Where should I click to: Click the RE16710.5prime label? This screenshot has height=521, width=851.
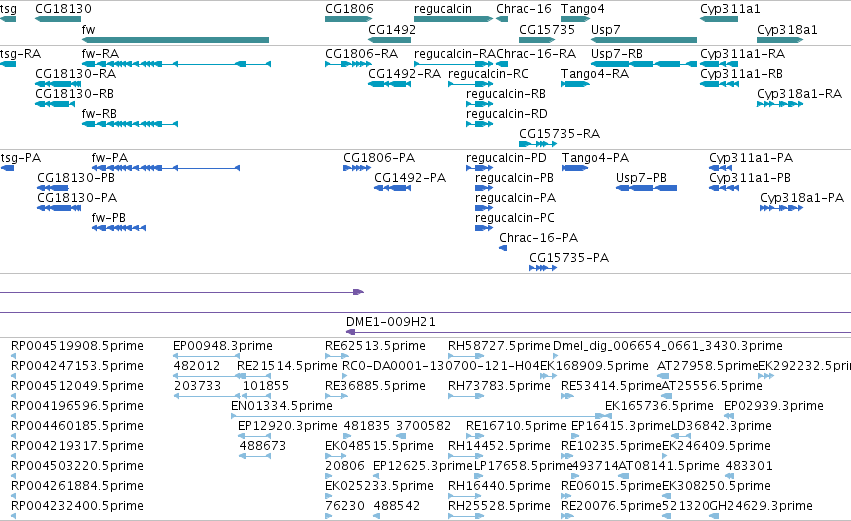click(516, 425)
